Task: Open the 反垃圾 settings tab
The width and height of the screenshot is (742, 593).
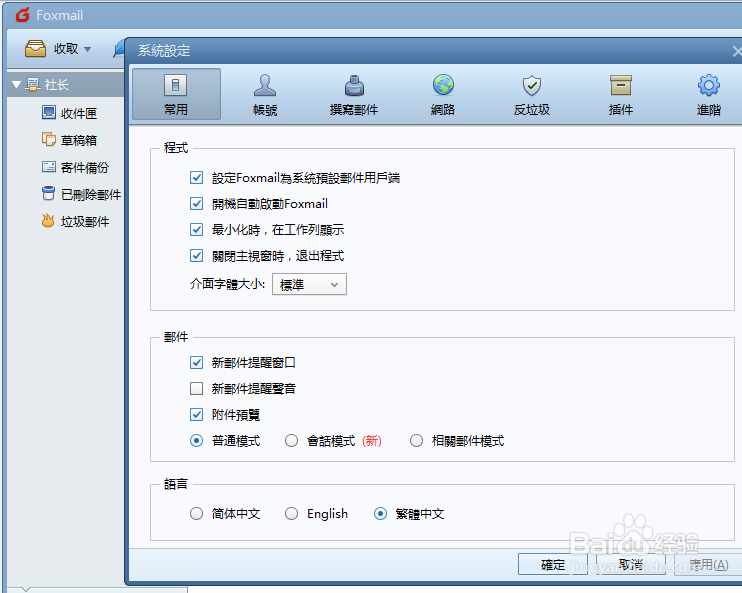Action: [532, 94]
